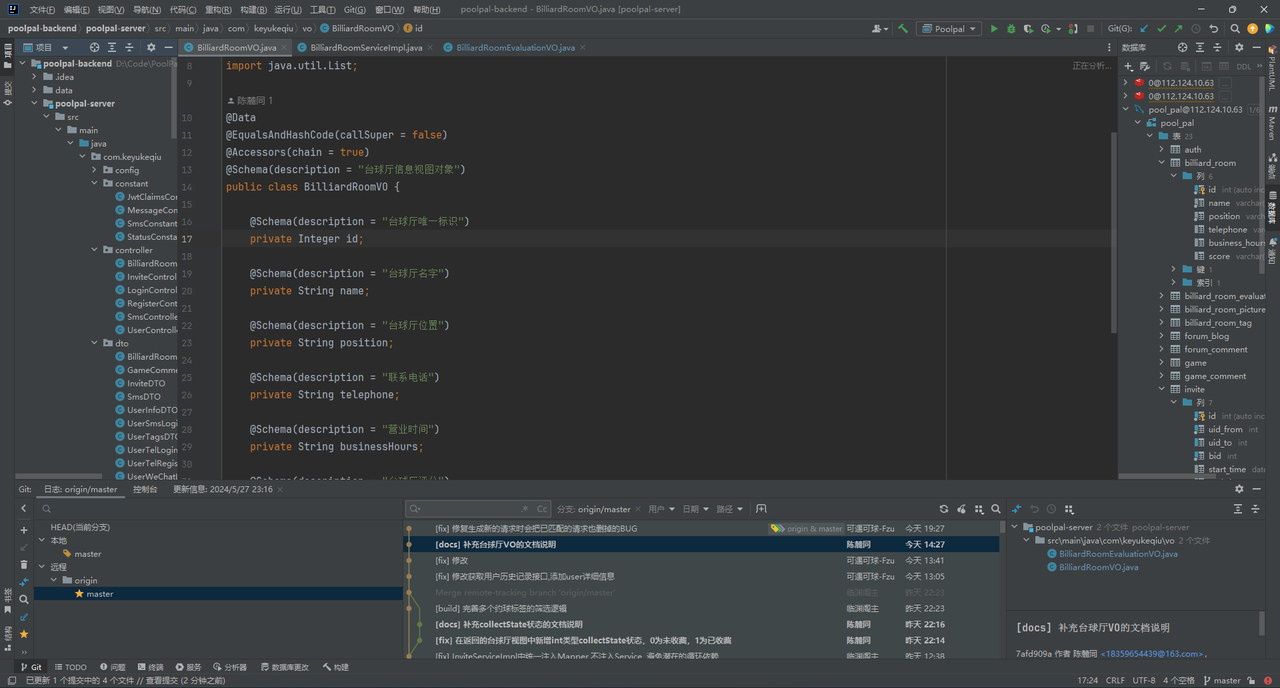
Task: Run the Poolpal configuration with green play button
Action: click(x=994, y=29)
